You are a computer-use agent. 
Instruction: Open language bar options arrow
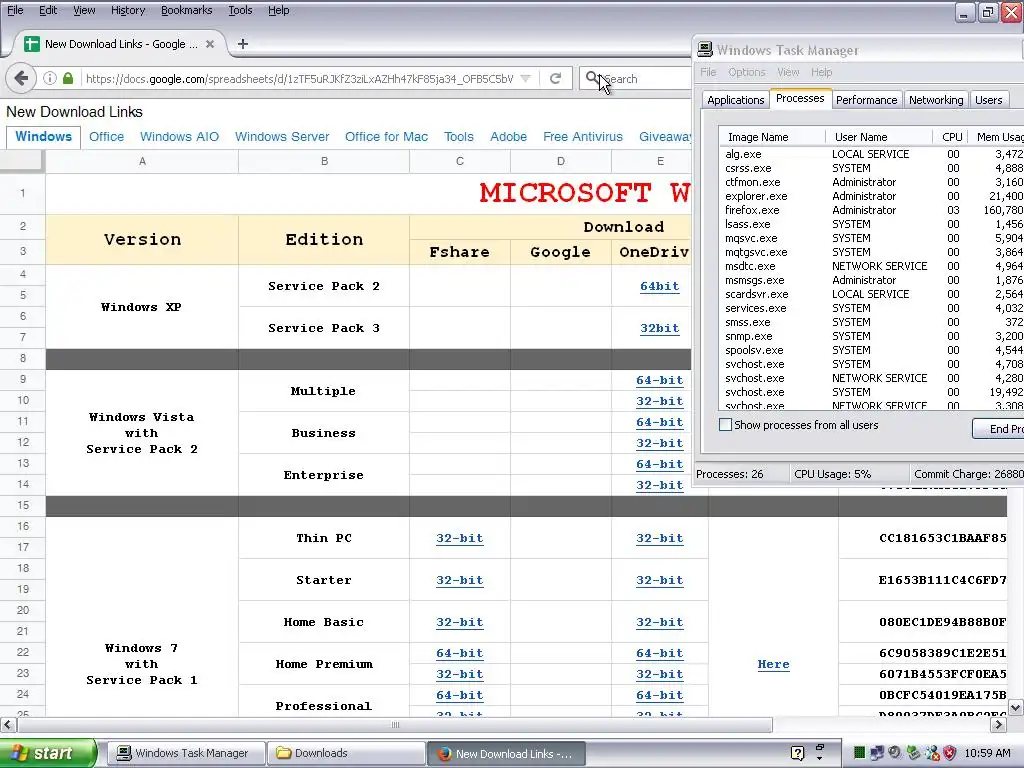pos(820,759)
